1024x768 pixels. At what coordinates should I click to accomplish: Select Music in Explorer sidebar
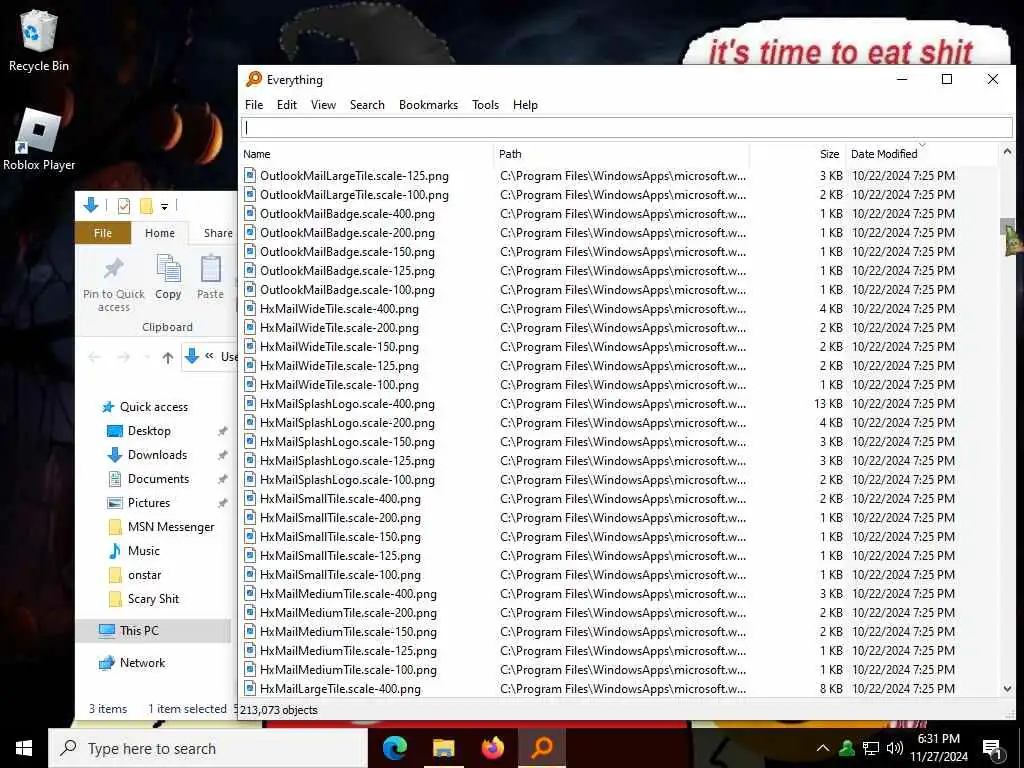point(143,551)
